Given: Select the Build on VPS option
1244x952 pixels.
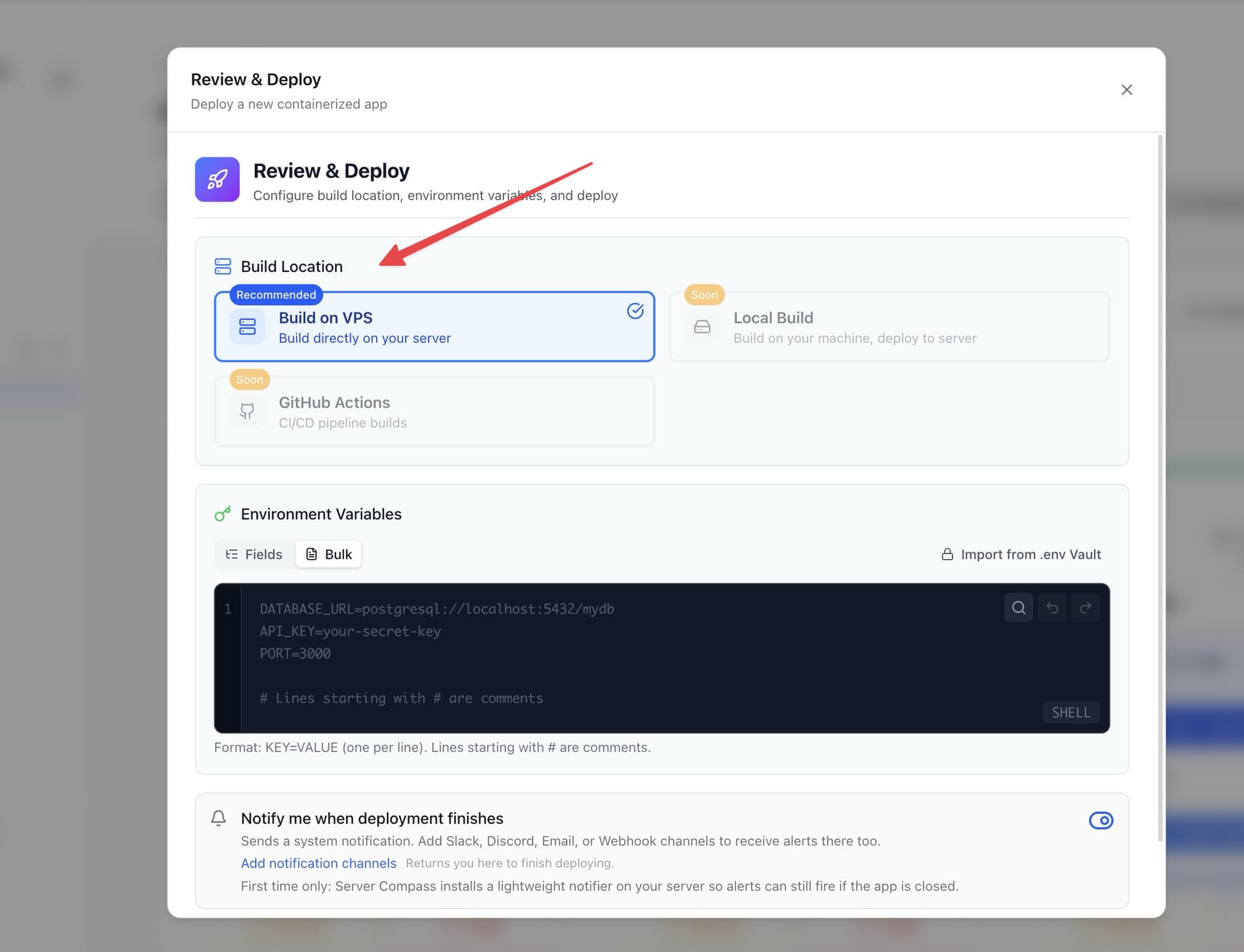Looking at the screenshot, I should click(434, 326).
